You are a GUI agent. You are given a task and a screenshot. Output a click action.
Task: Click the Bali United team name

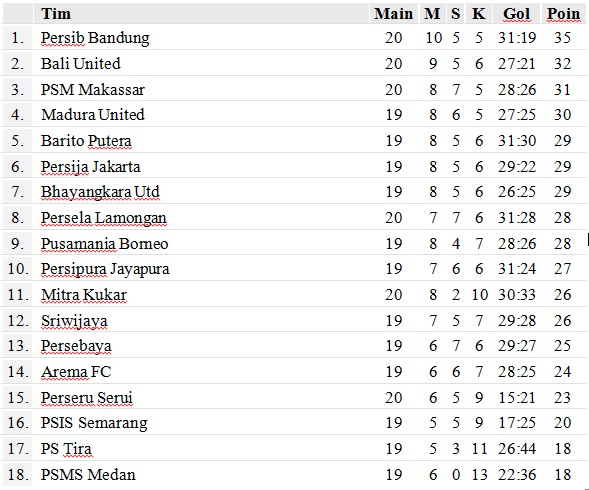point(81,64)
